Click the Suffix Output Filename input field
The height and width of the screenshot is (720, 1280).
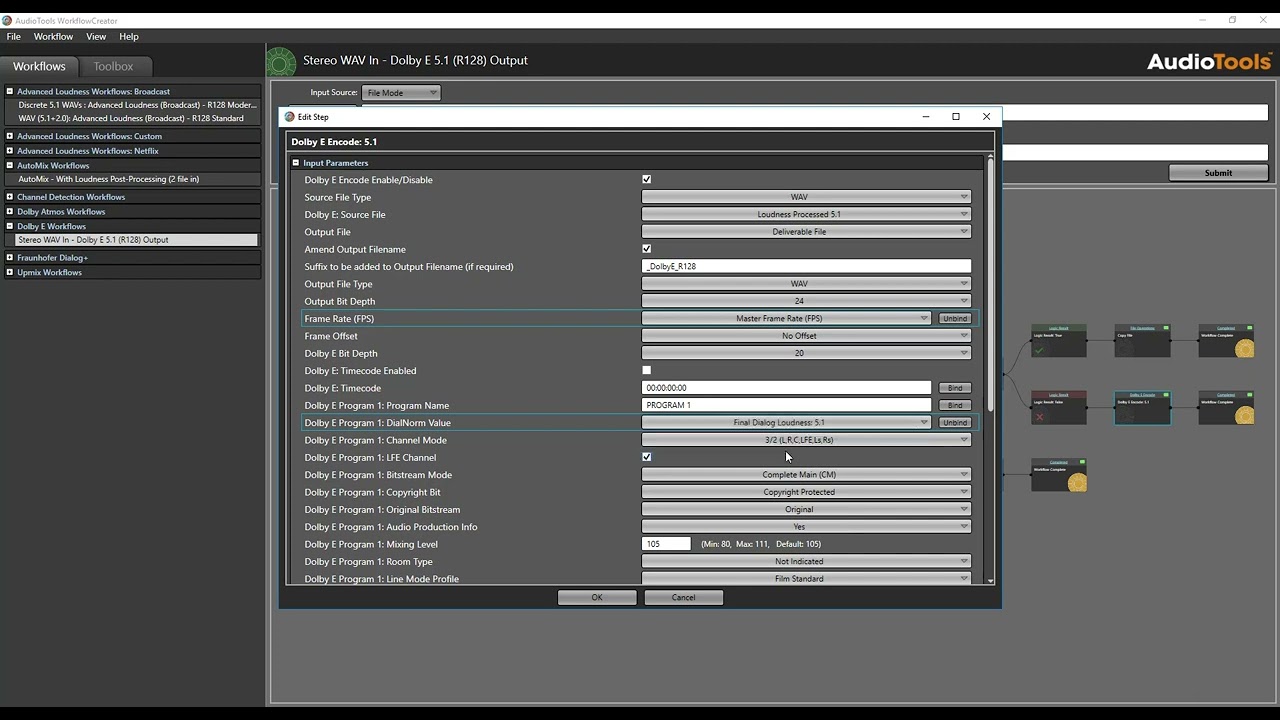[806, 266]
